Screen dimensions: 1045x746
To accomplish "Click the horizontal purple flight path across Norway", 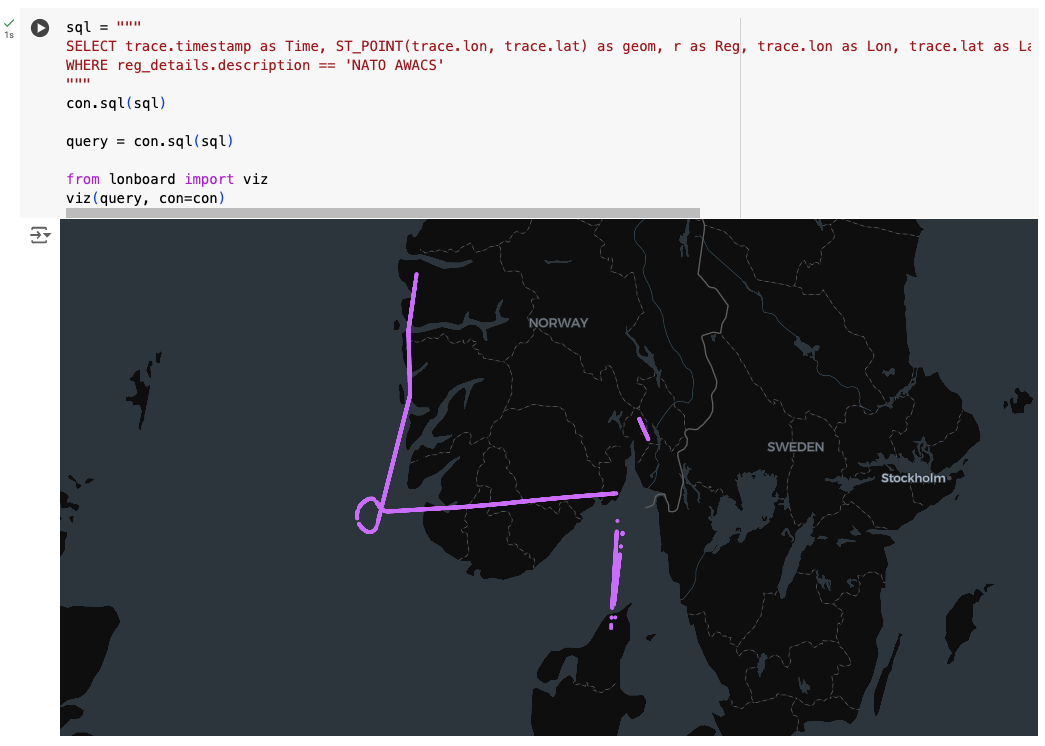I will coord(500,502).
